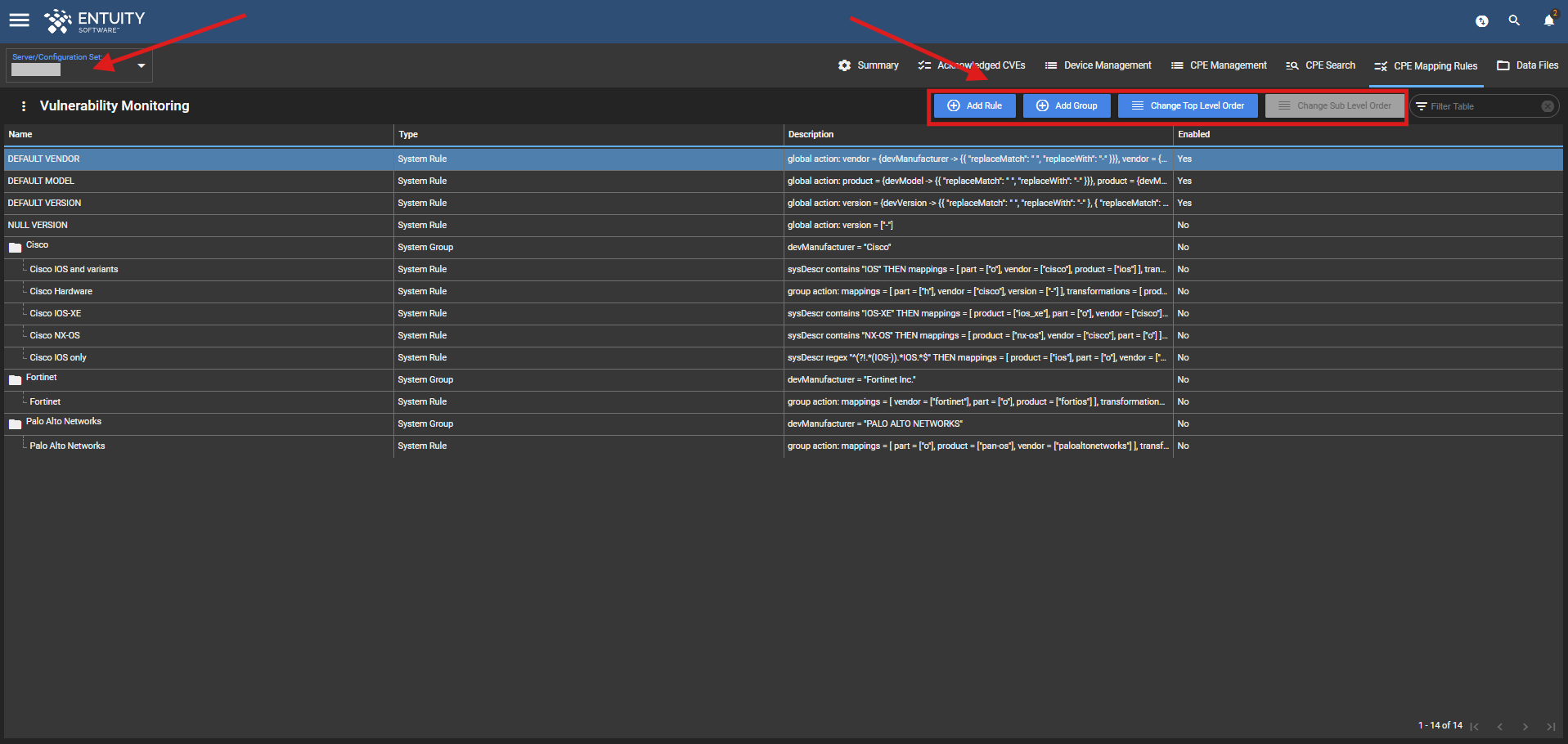This screenshot has height=744, width=1568.
Task: Switch to the Device Management tab
Action: point(1098,65)
